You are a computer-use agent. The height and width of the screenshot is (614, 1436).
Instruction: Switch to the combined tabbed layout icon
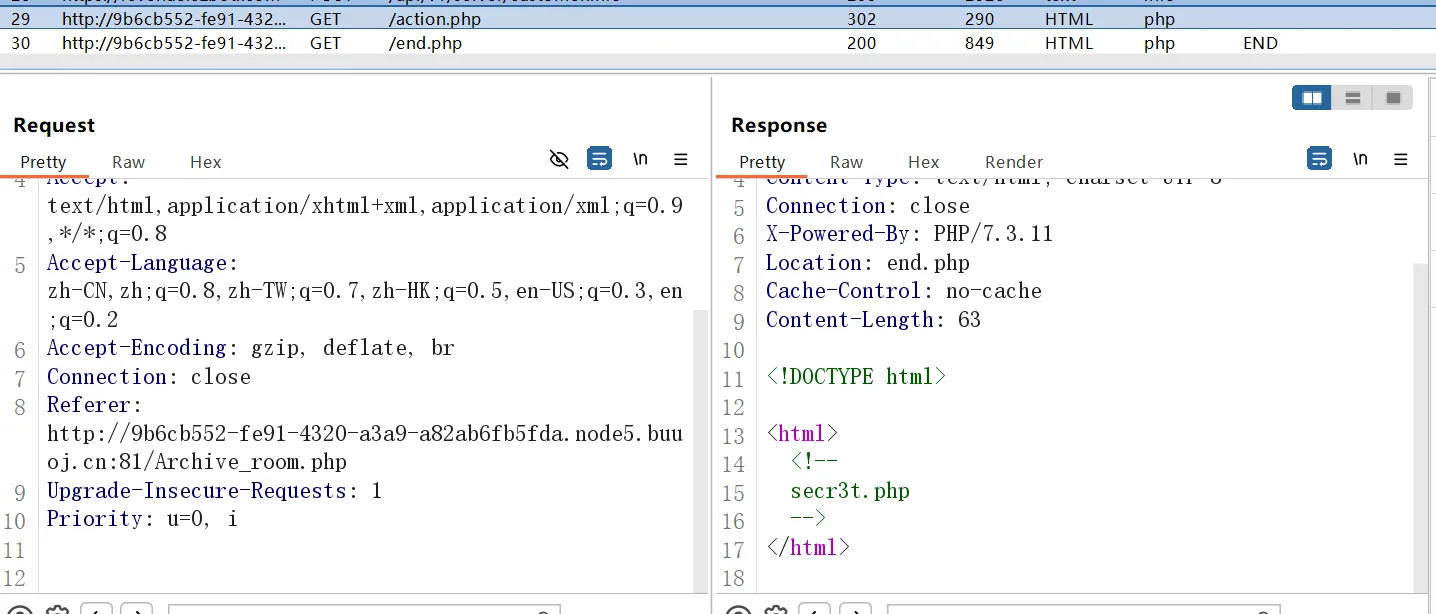(1392, 98)
